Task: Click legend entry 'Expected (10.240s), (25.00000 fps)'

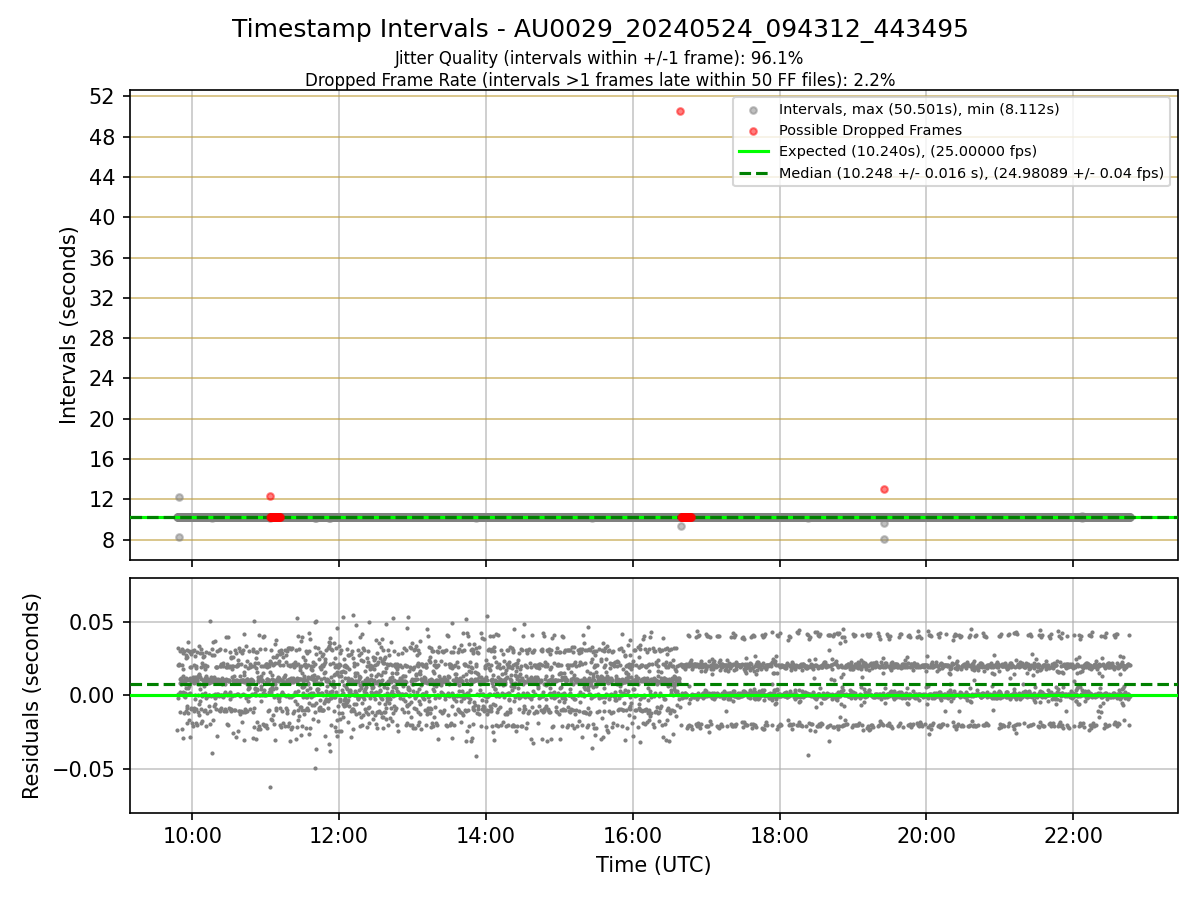Action: click(908, 151)
